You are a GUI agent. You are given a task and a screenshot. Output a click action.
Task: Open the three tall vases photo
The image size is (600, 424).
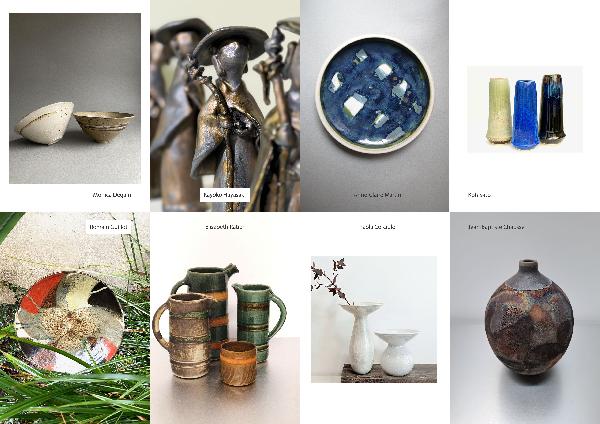coord(525,109)
